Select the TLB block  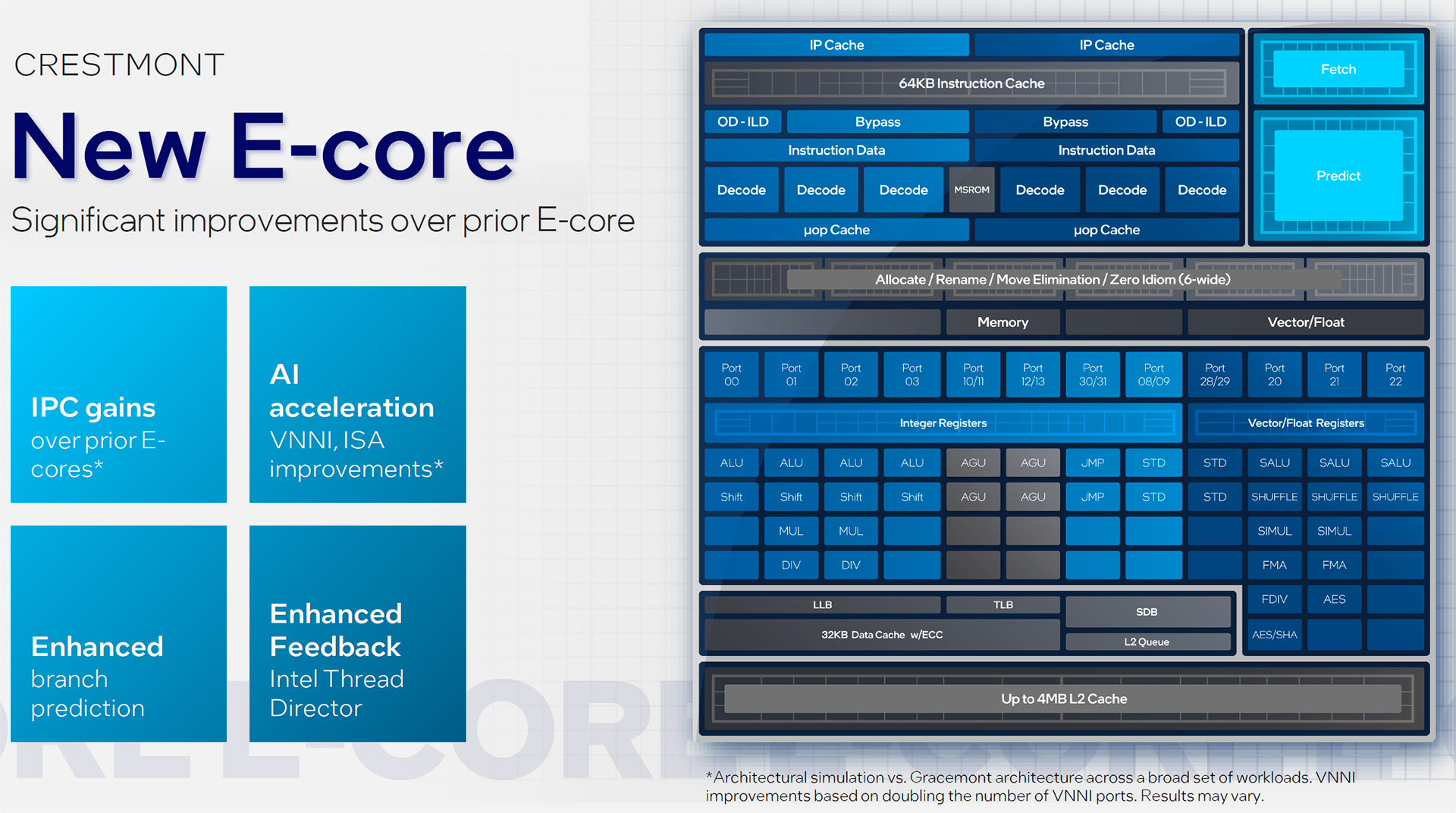(1003, 604)
